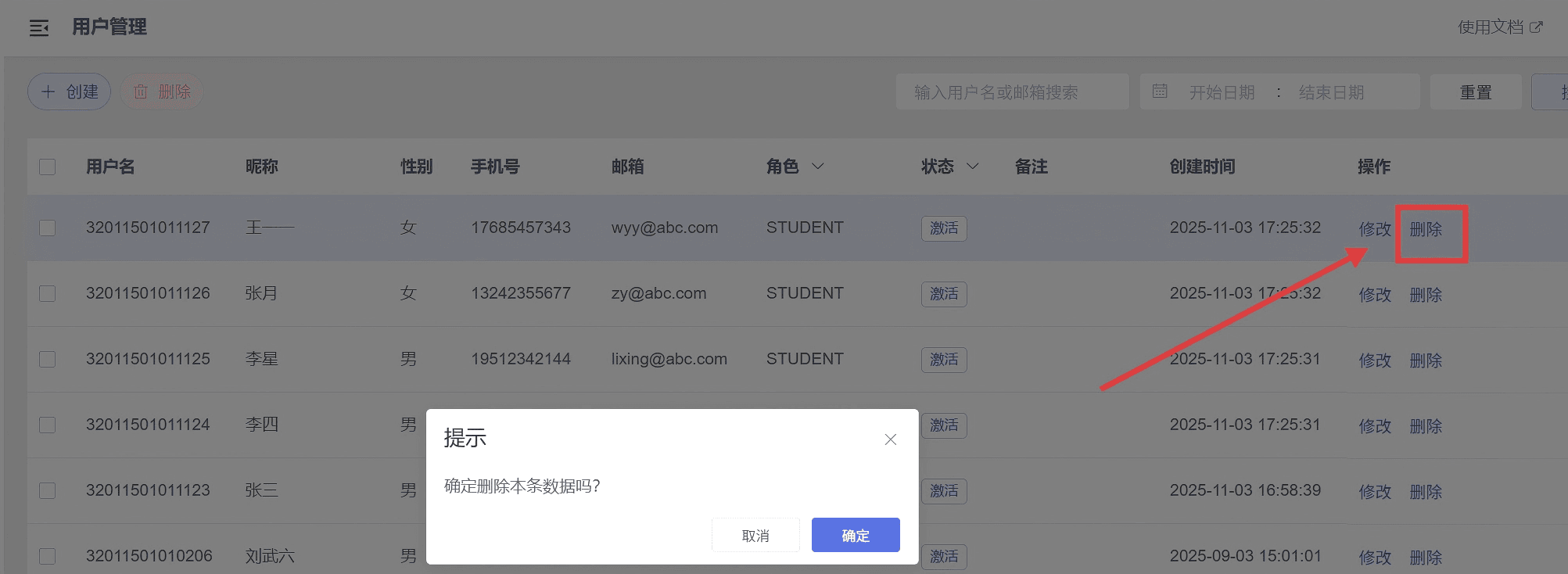Check the row for user 32011501011125
1568x574 pixels.
coord(48,359)
